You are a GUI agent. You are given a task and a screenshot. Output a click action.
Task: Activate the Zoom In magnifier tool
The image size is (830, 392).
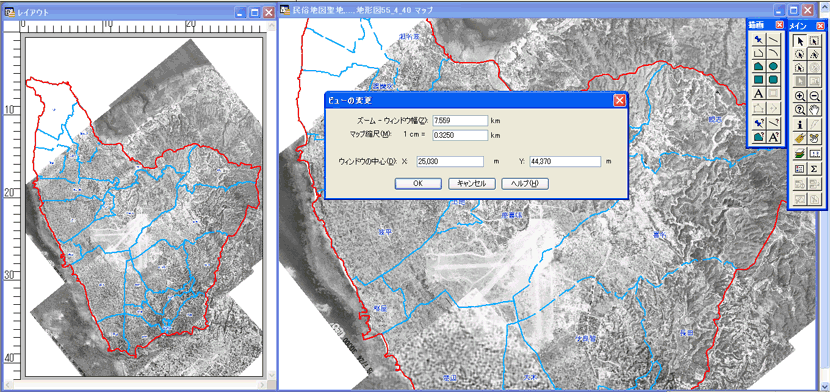click(x=800, y=96)
